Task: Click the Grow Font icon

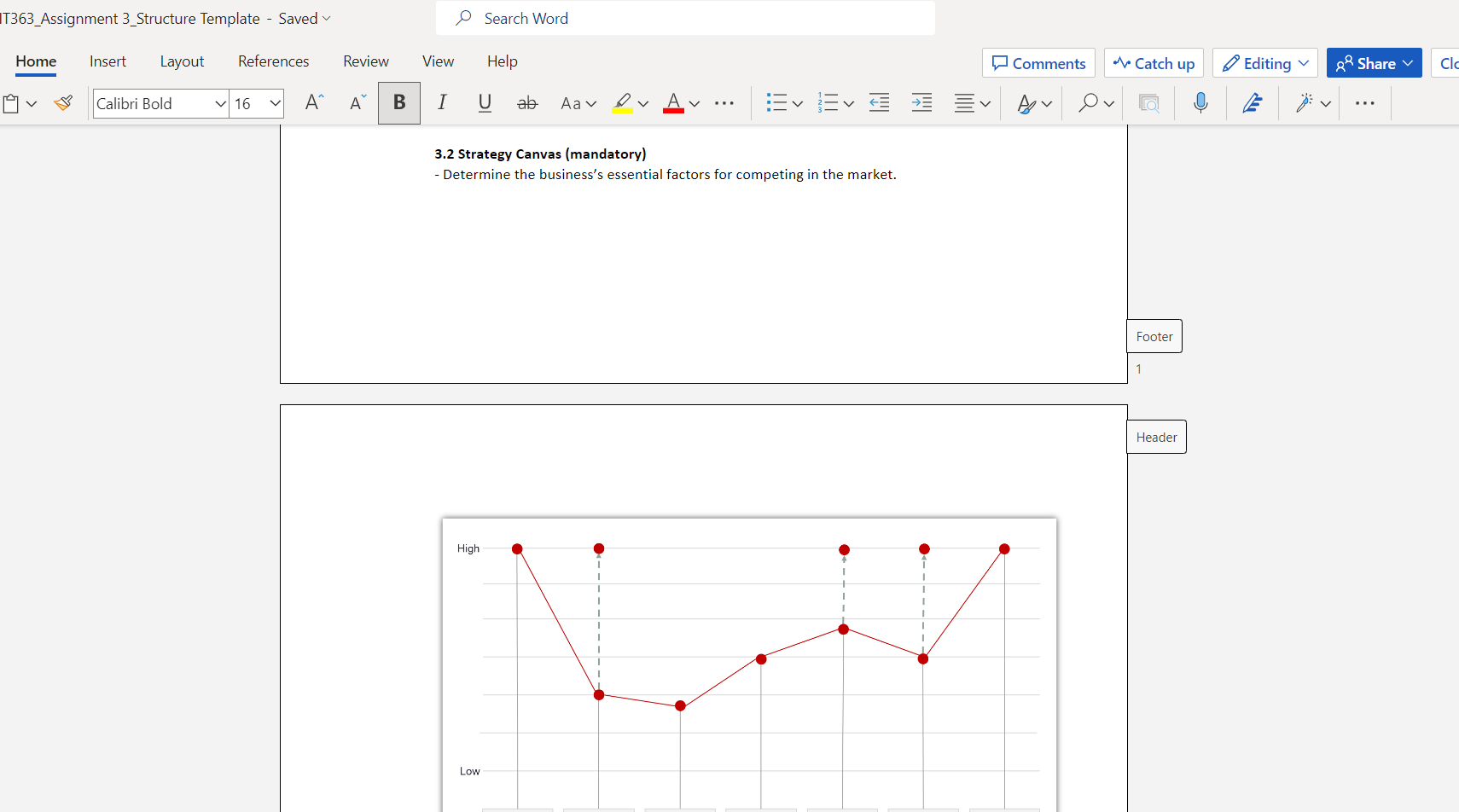Action: tap(314, 103)
